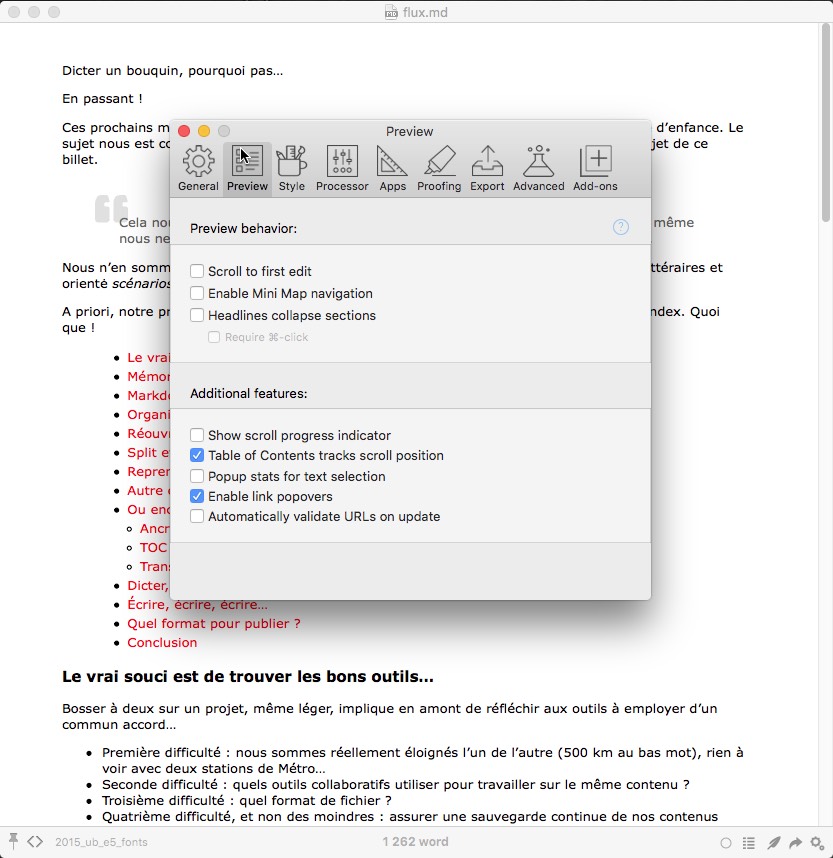Enable Mini Map navigation checkbox
Viewport: 833px width, 858px height.
[197, 293]
